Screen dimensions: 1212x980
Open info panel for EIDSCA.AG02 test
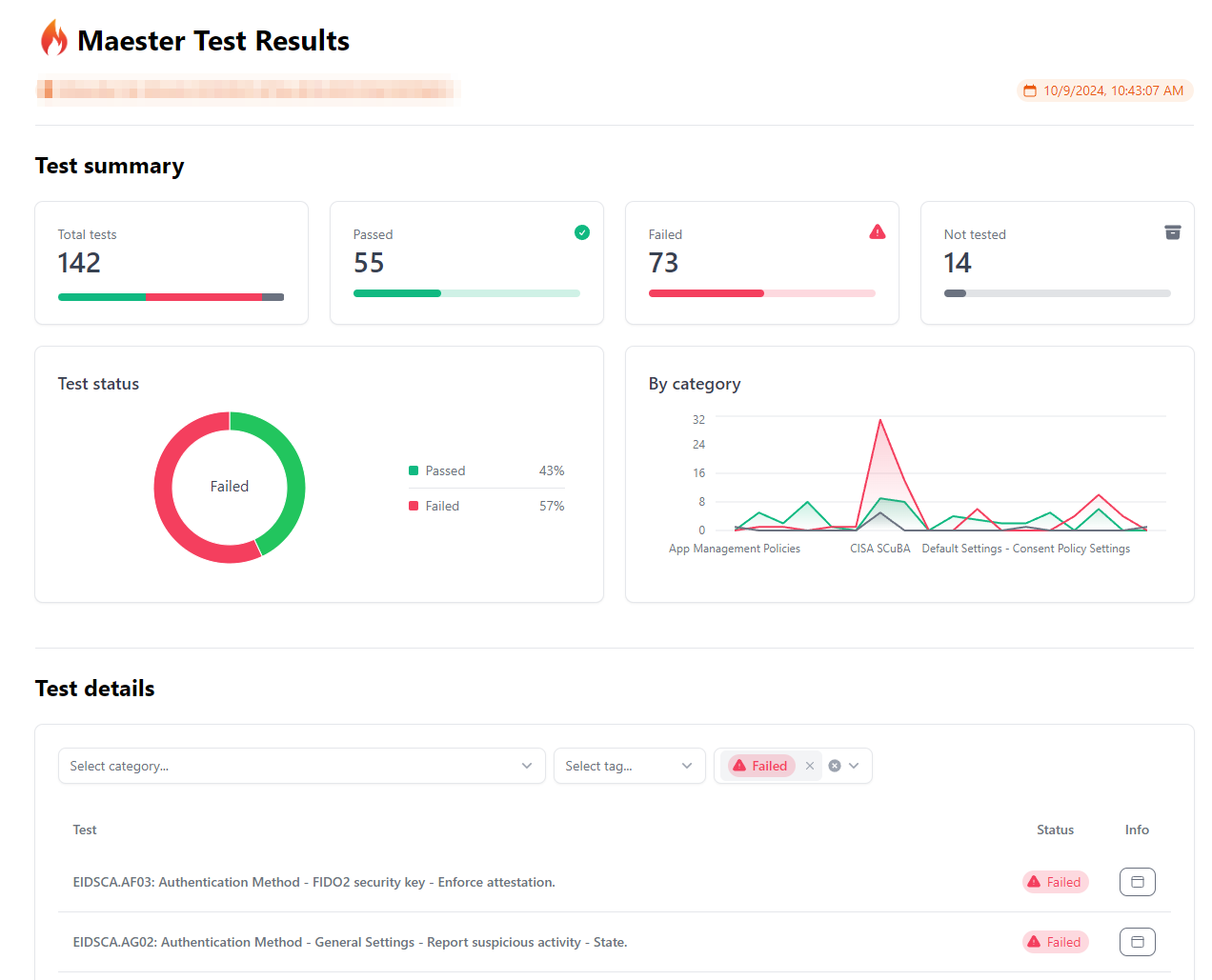click(x=1137, y=942)
